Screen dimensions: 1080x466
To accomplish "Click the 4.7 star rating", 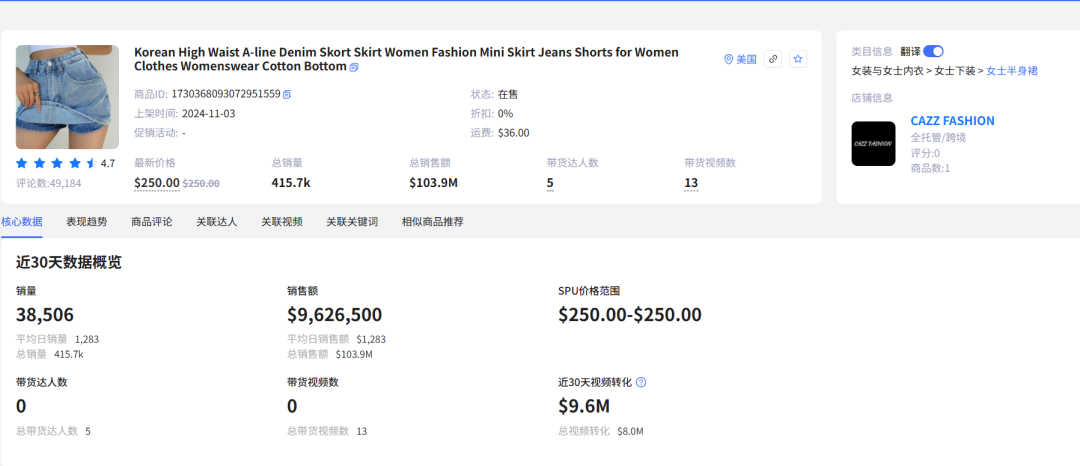I will click(x=65, y=164).
